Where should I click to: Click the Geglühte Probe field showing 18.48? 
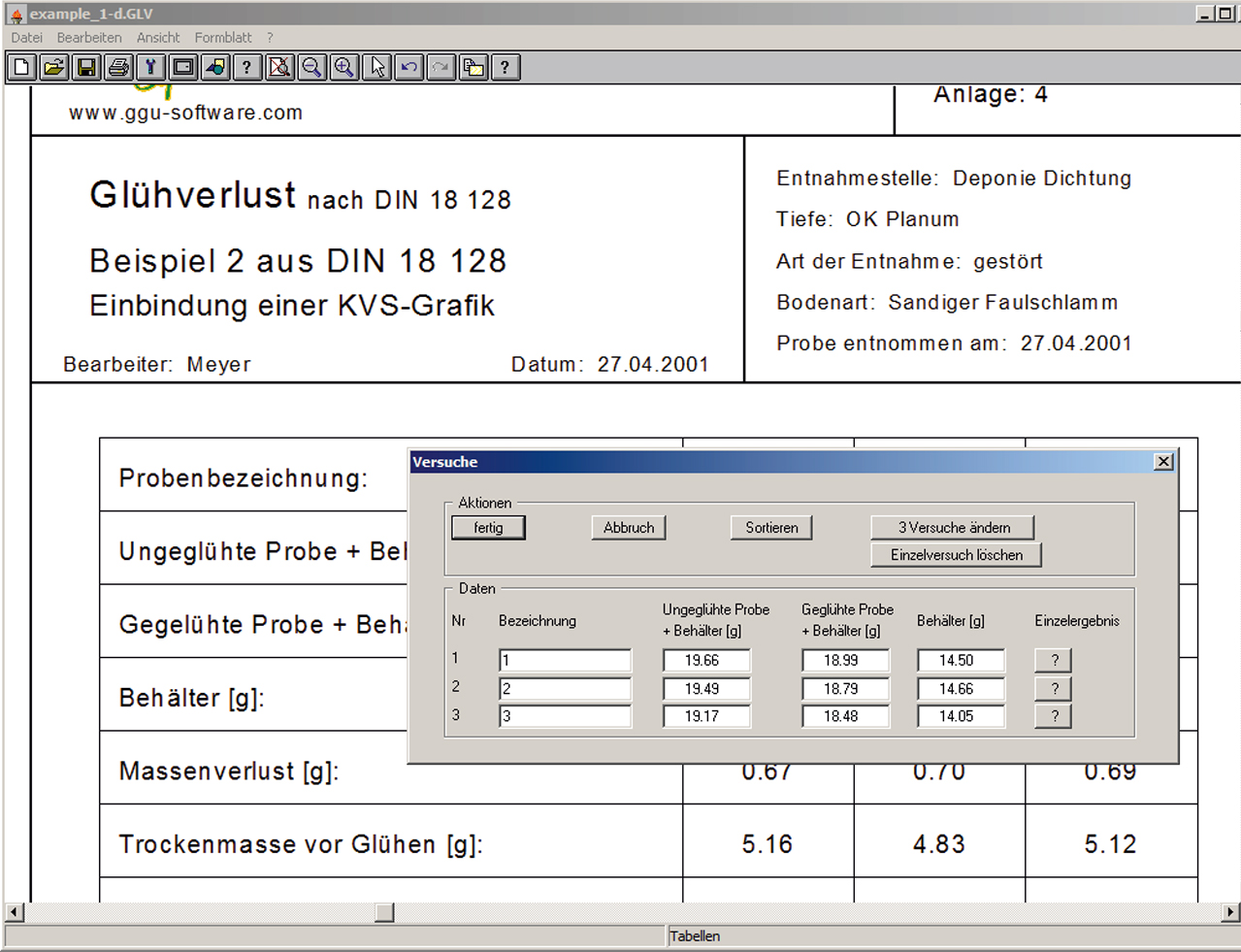coord(845,717)
